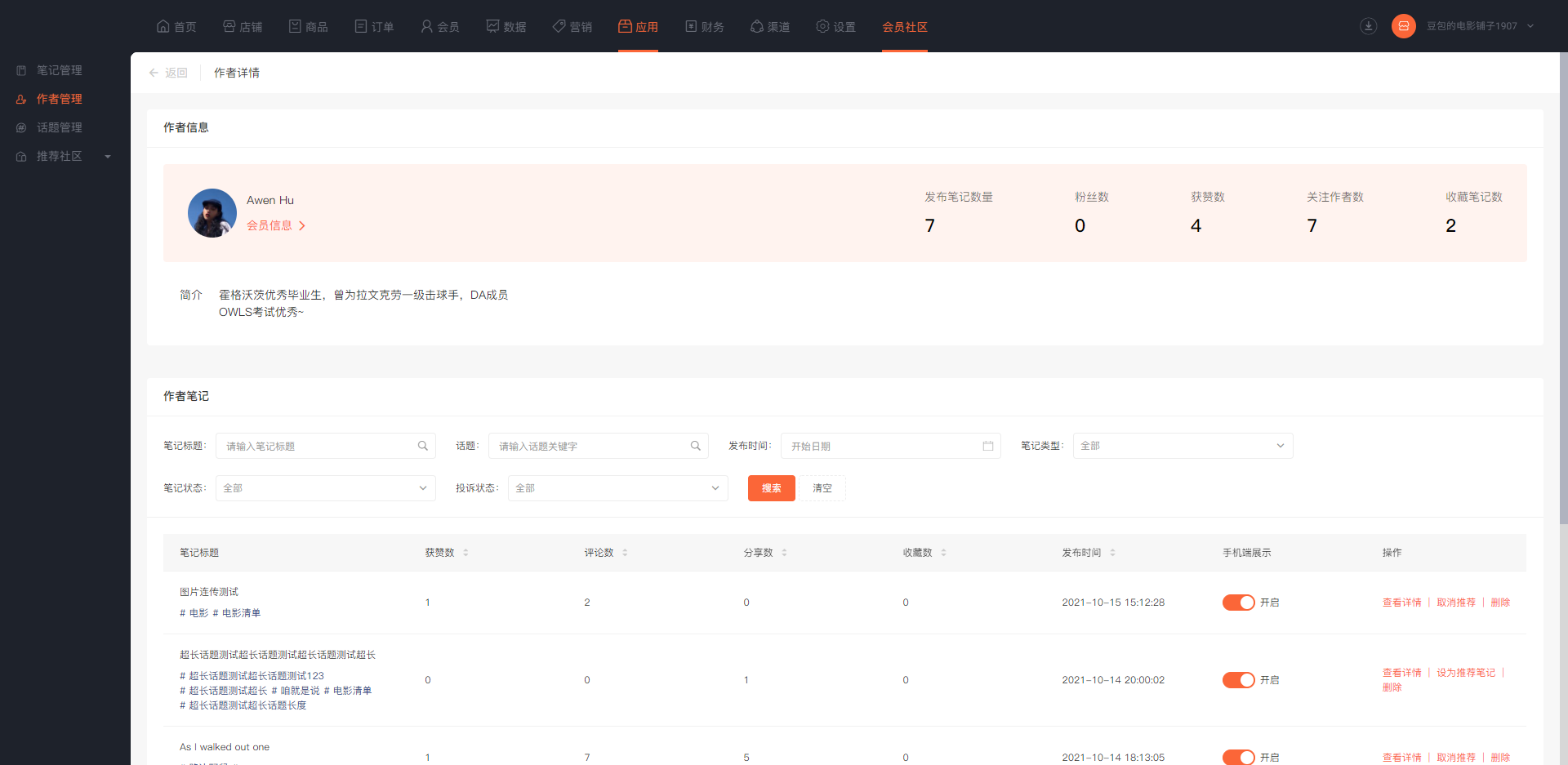The width and height of the screenshot is (1568, 765).
Task: Click the orders (订单) icon
Action: point(361,26)
